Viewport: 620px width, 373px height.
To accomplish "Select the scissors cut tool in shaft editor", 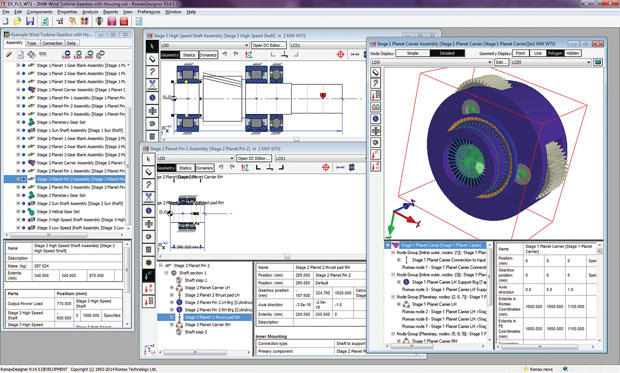I will point(152,84).
